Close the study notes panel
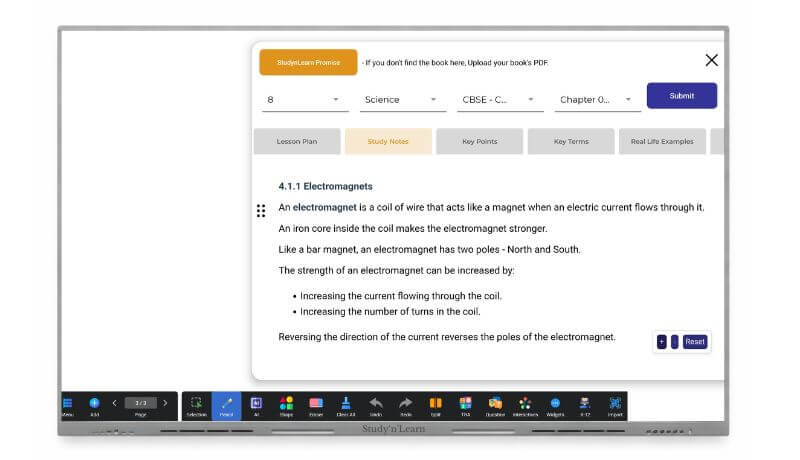The height and width of the screenshot is (460, 800). point(711,60)
